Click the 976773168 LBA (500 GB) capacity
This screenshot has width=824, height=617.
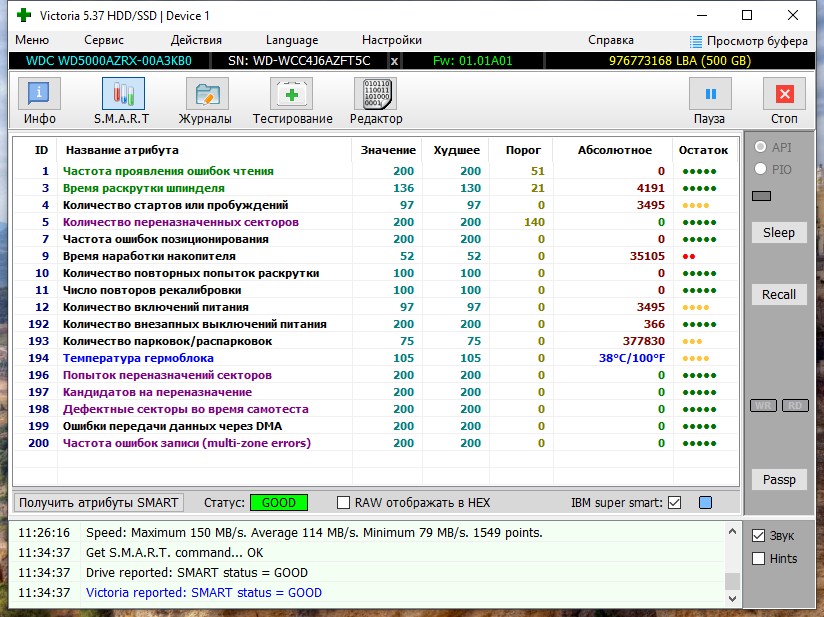(x=680, y=61)
